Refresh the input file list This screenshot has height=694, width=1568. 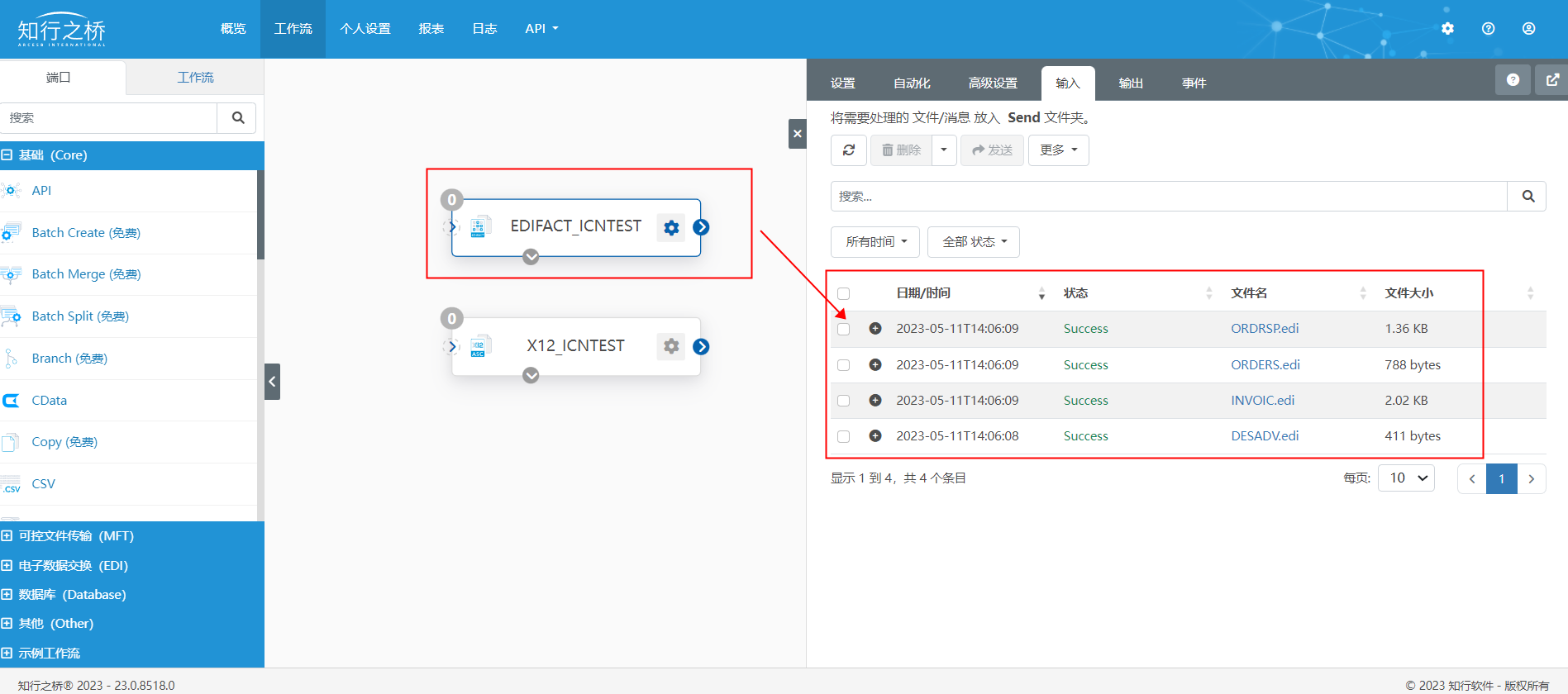click(x=848, y=150)
